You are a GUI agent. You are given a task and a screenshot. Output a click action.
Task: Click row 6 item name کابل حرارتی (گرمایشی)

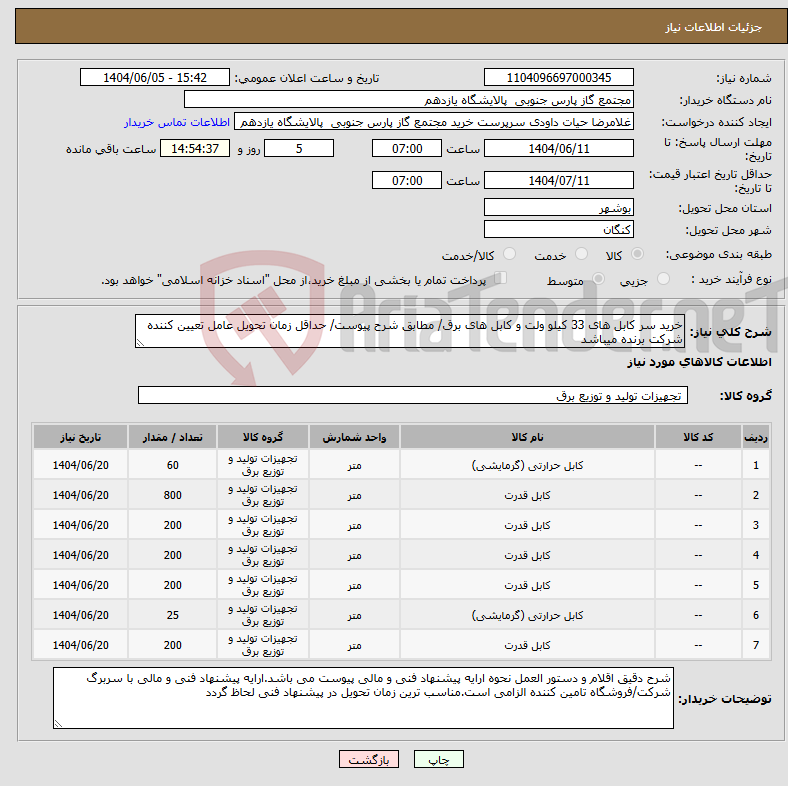click(x=527, y=615)
